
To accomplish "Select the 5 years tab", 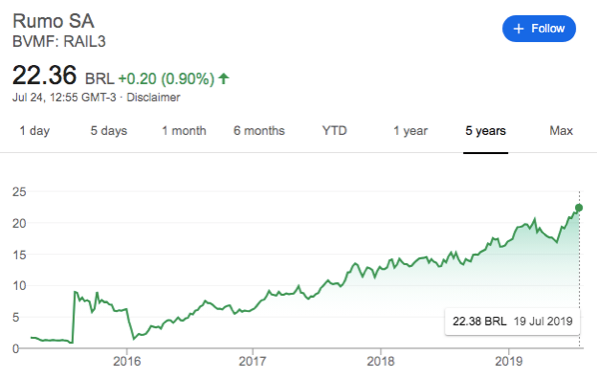I will coord(485,131).
